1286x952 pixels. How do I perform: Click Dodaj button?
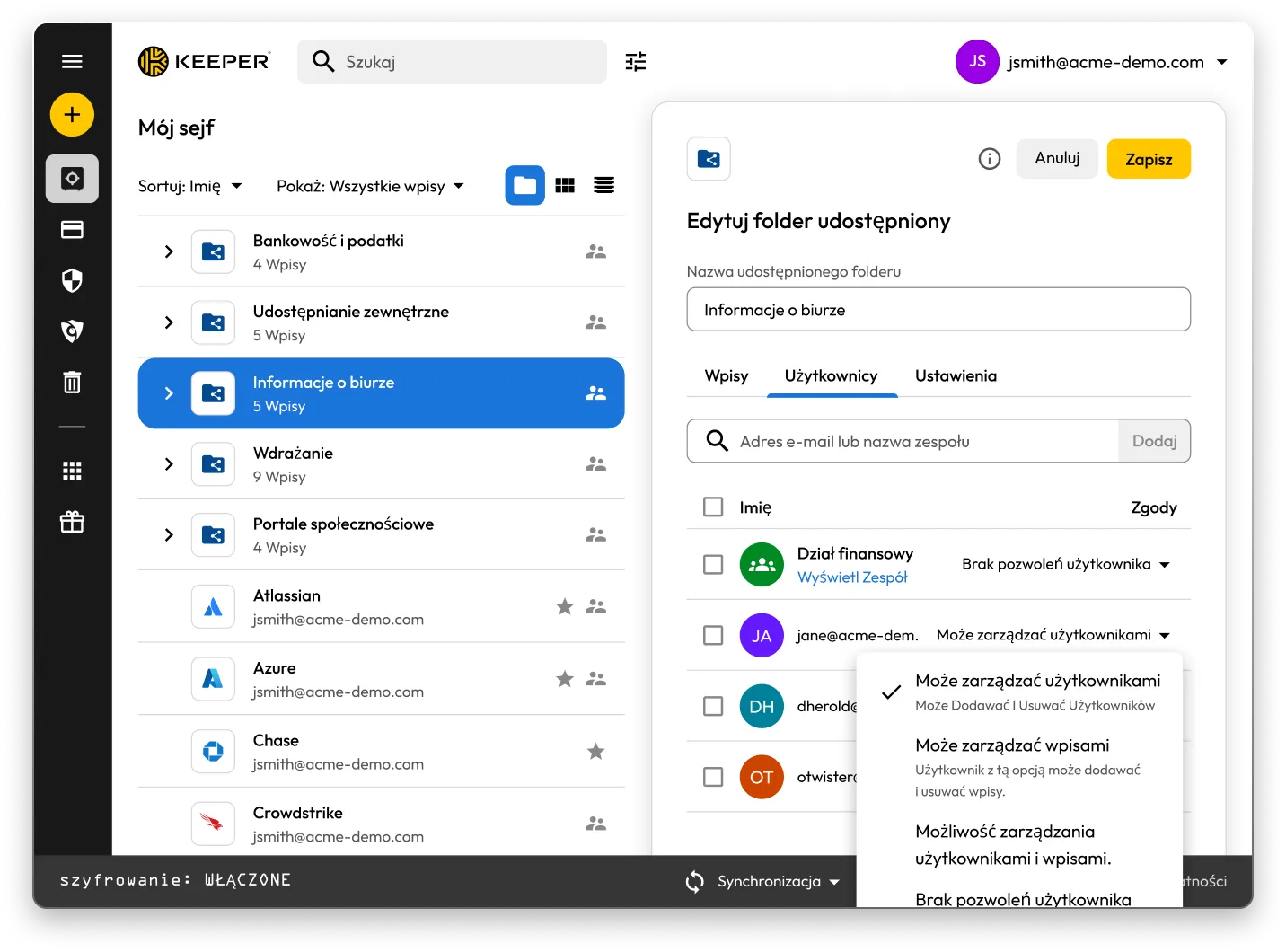point(1154,441)
